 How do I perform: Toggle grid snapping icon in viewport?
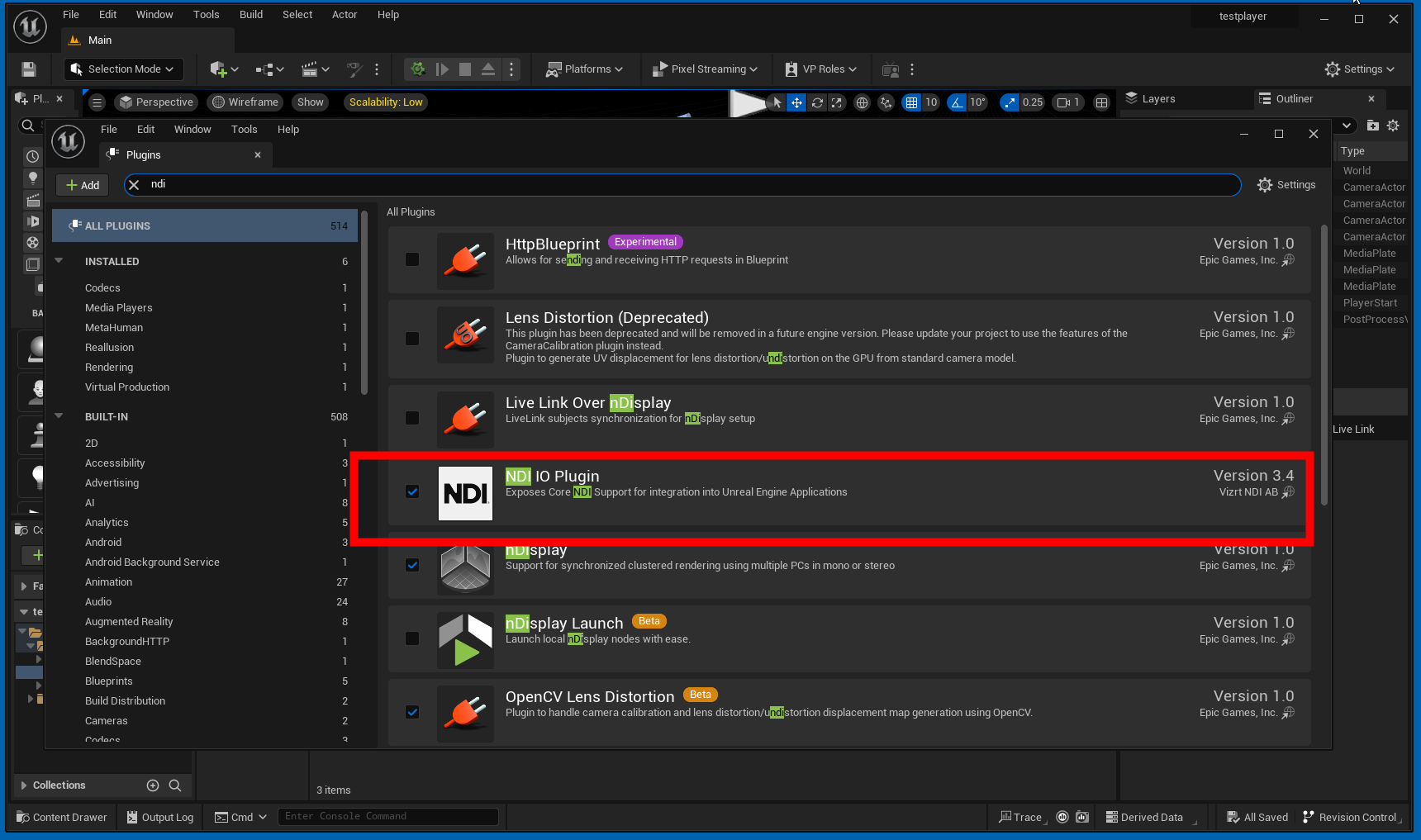coord(911,102)
